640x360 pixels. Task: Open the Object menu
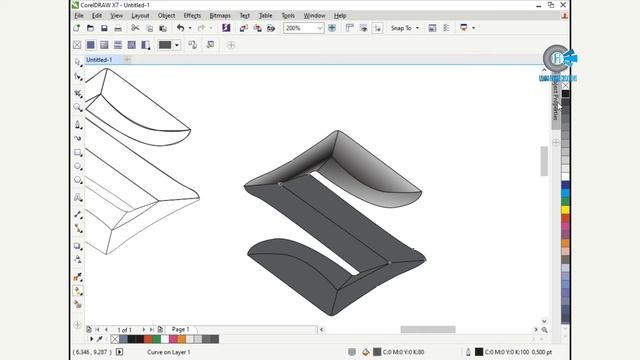click(166, 16)
